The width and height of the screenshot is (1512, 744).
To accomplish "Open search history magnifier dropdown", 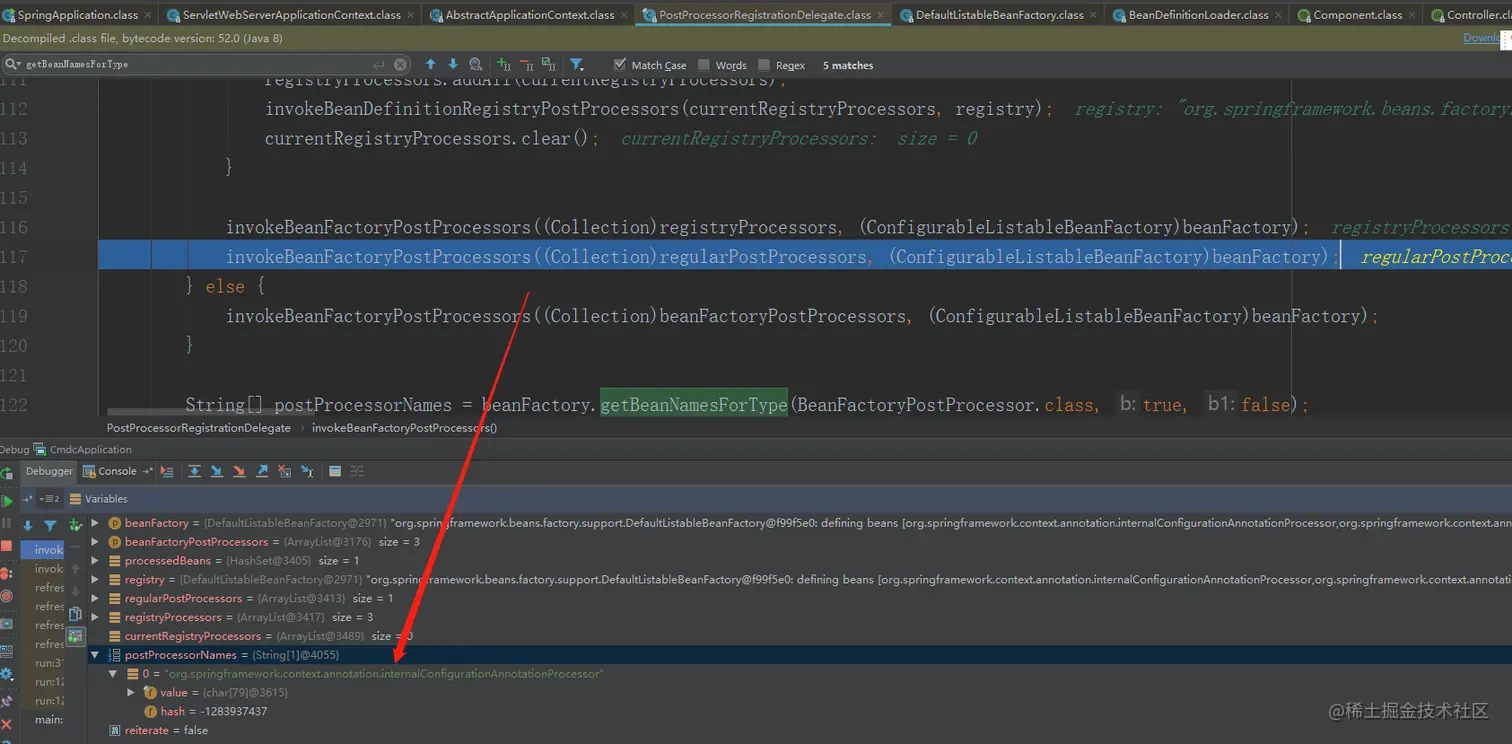I will click(13, 64).
